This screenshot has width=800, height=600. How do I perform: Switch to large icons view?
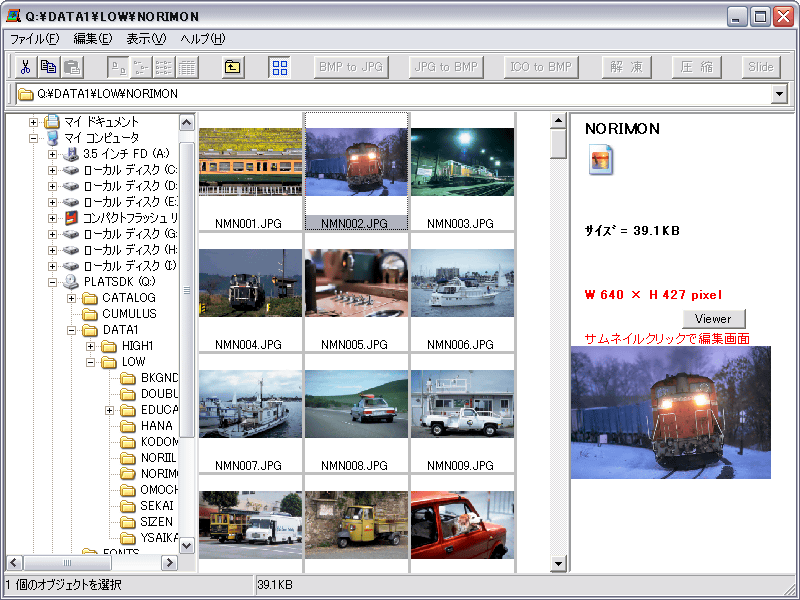[x=118, y=67]
